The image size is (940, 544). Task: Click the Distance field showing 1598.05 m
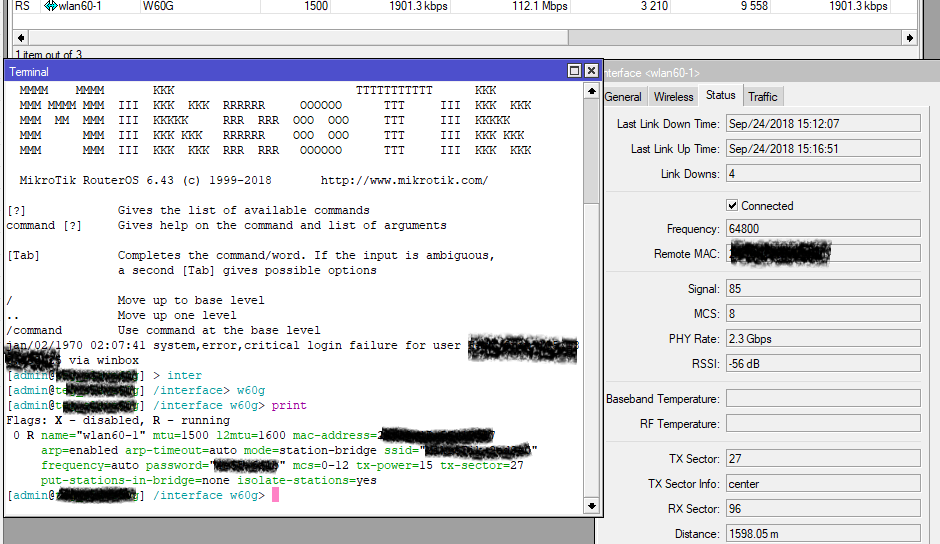point(823,533)
